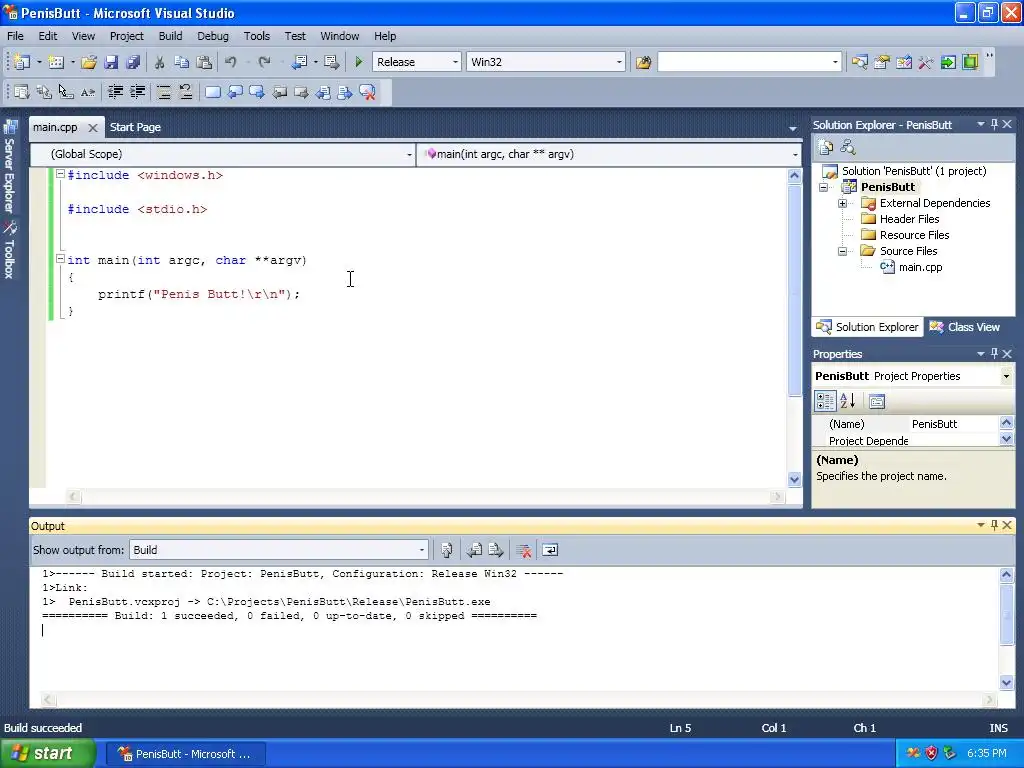The width and height of the screenshot is (1024, 768).
Task: Open the Toolbox side tab
Action: (10, 251)
